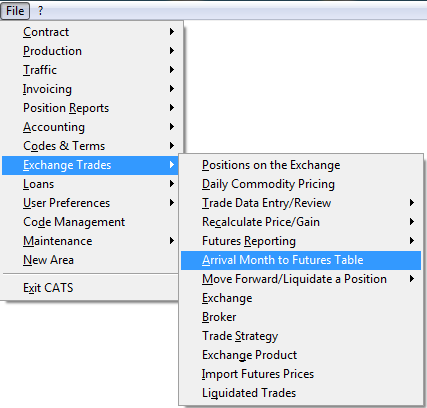Image resolution: width=427 pixels, height=408 pixels.
Task: Select Trade Strategy
Action: pos(301,336)
